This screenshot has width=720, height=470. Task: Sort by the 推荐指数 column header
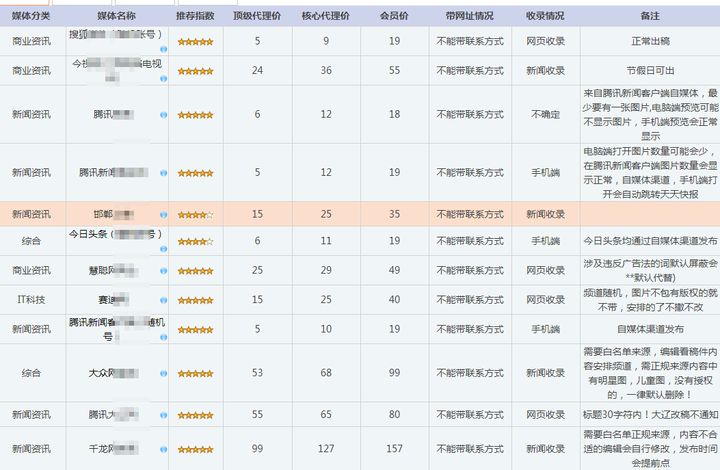[x=196, y=16]
